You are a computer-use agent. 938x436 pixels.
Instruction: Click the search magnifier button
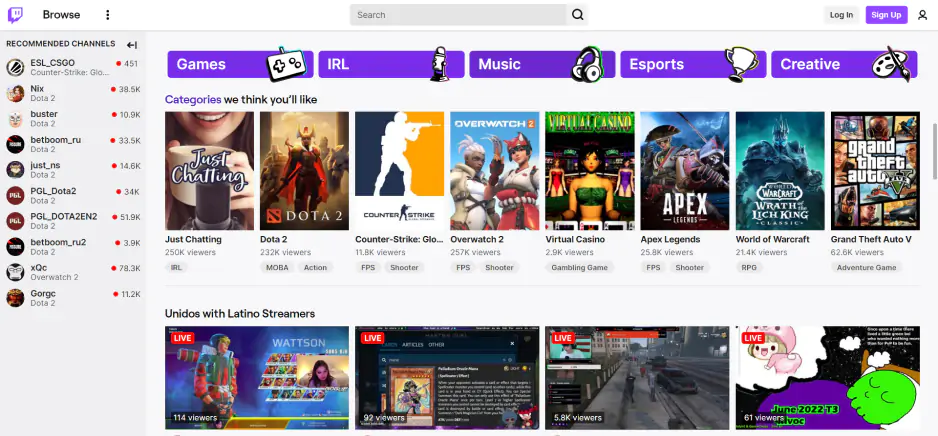[578, 15]
